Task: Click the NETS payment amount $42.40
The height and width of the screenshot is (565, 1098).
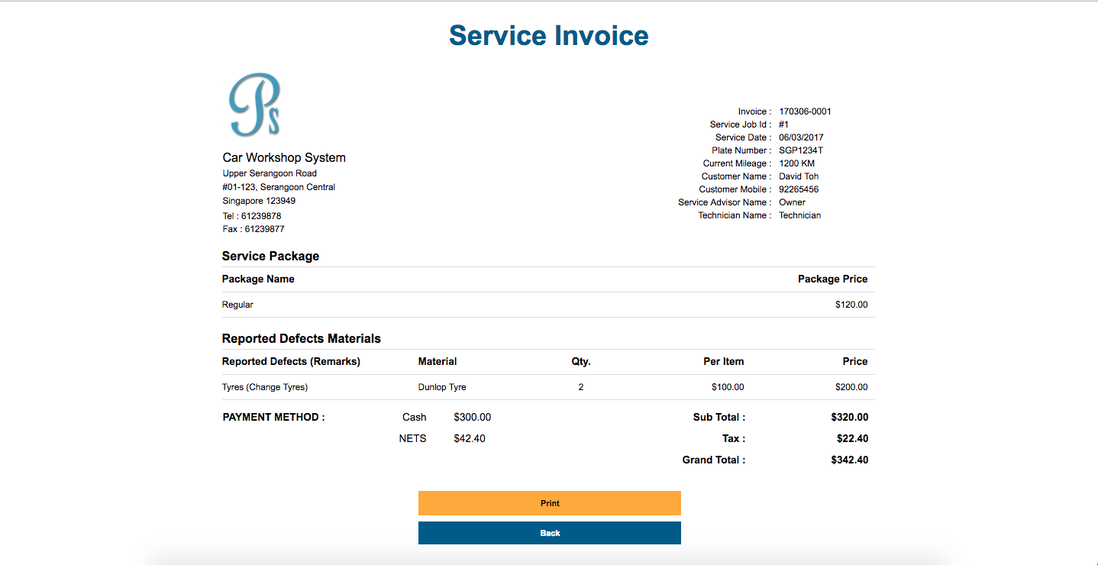Action: tap(469, 438)
